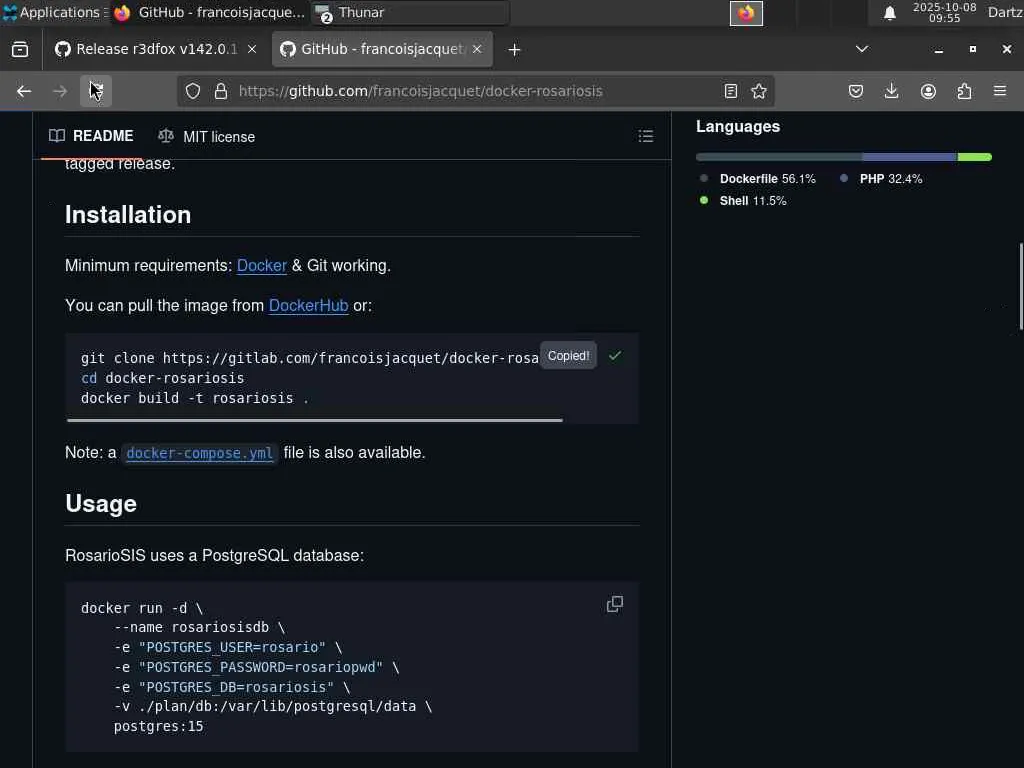Click the Dartz user label in panel
The height and width of the screenshot is (768, 1024).
click(x=1005, y=12)
